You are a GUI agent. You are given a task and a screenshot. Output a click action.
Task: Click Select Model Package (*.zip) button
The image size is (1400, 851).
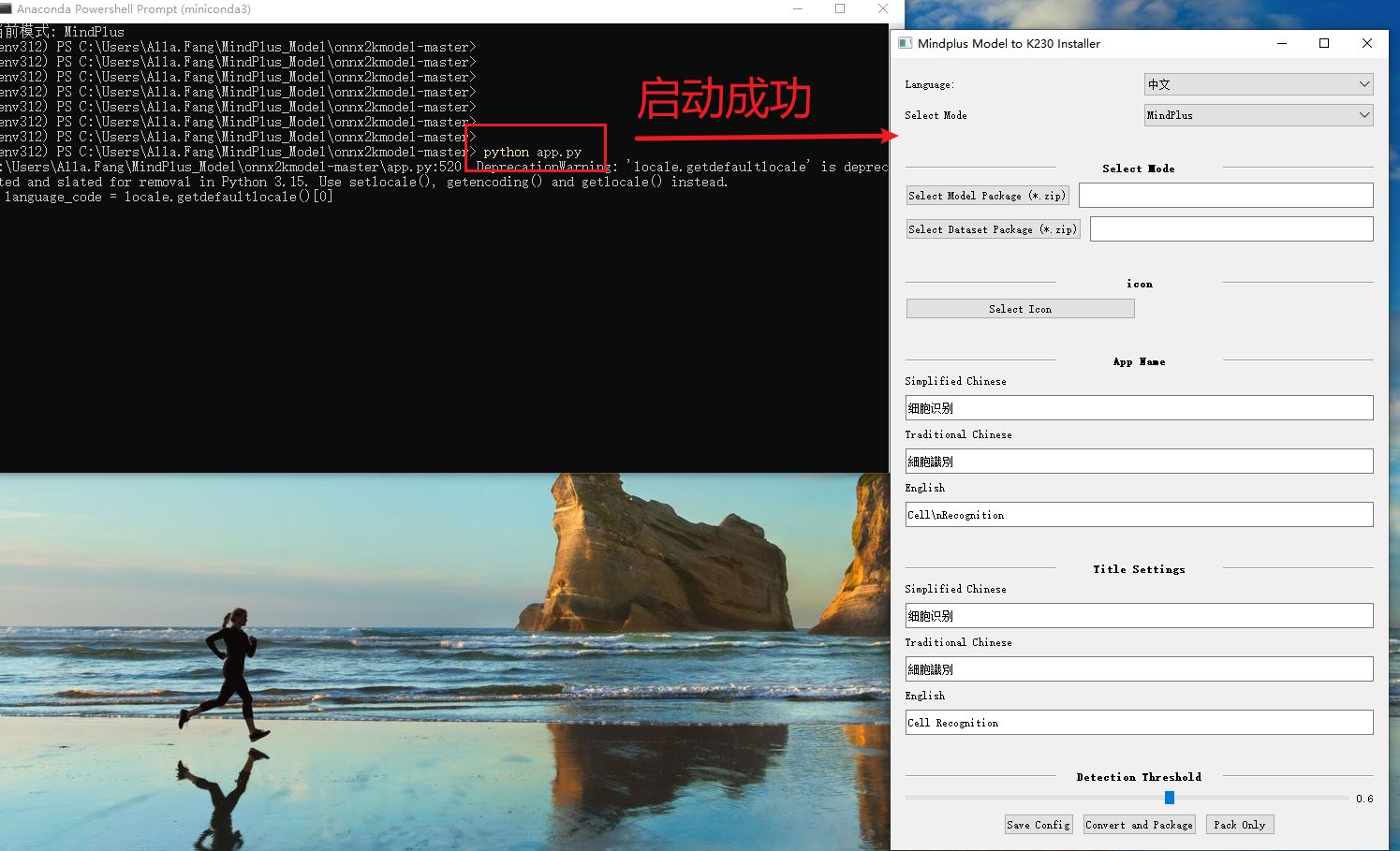tap(986, 196)
